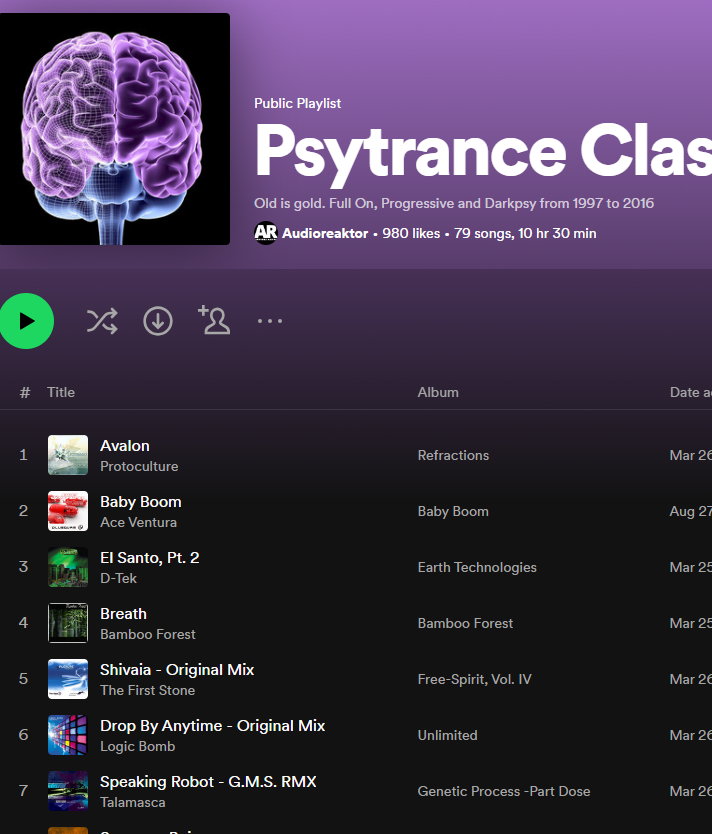Click the playlist description text

pos(454,204)
